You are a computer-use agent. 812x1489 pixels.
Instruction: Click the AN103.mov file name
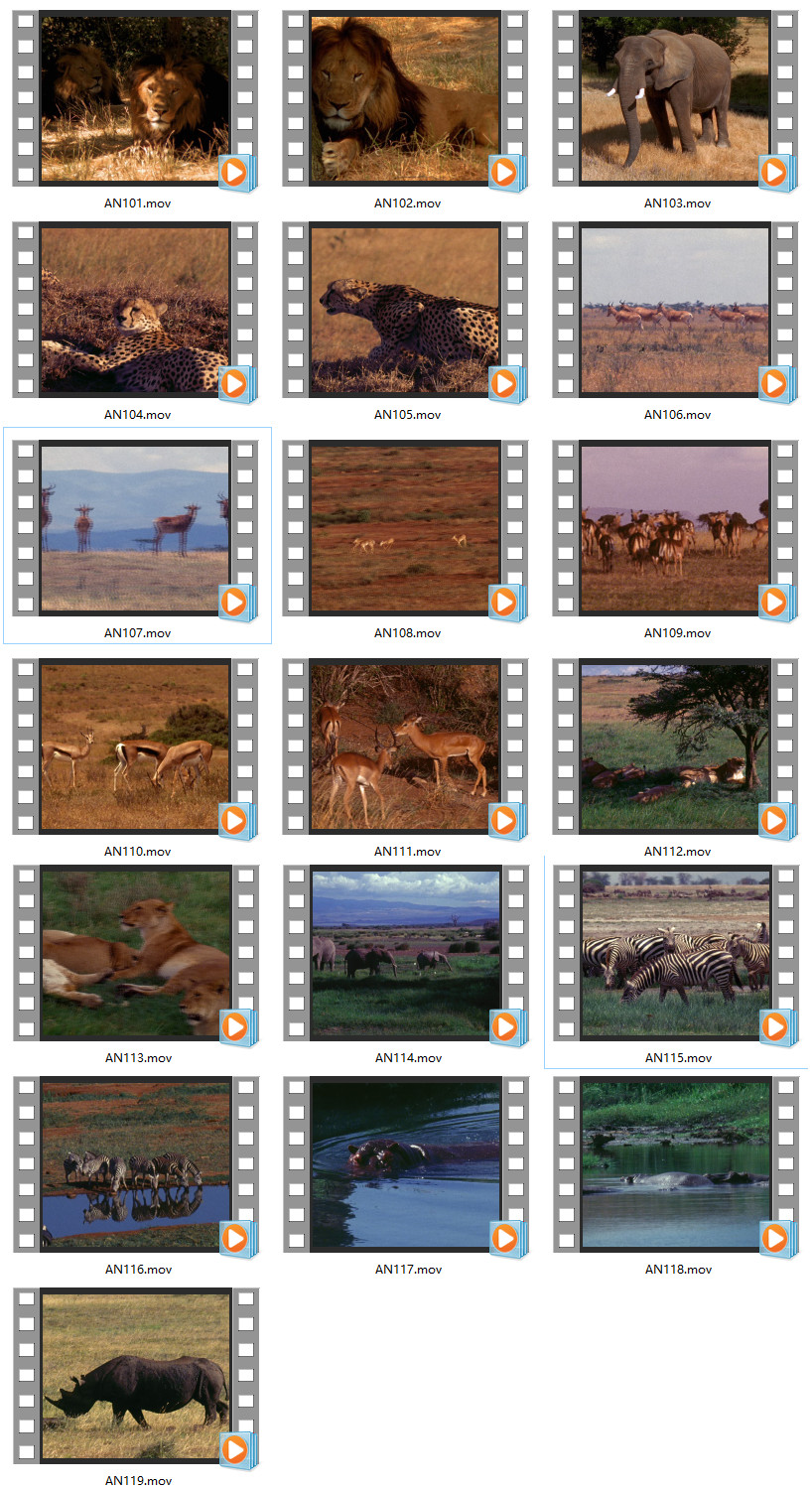pos(678,203)
